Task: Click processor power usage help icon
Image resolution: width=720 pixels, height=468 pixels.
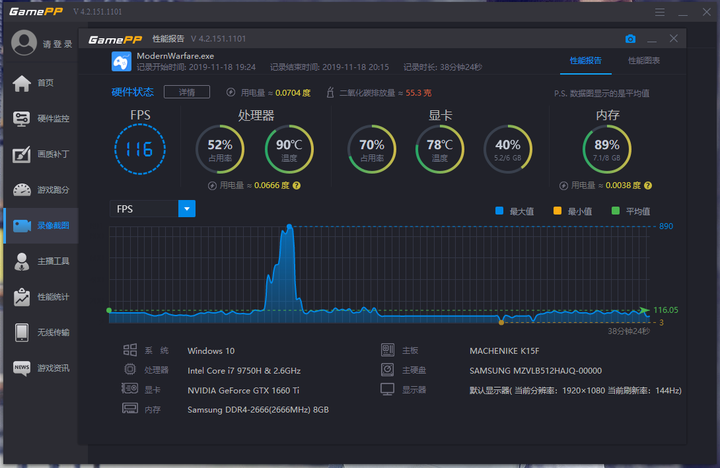Action: click(297, 186)
